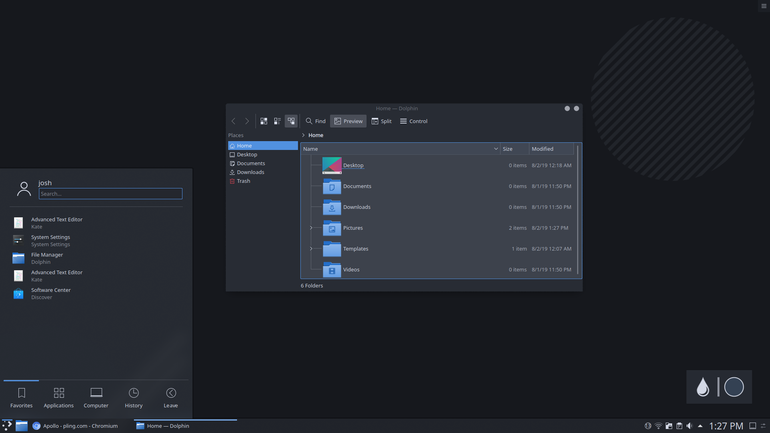This screenshot has width=770, height=433.
Task: Toggle Show Desktop button in panel
Action: click(x=752, y=426)
